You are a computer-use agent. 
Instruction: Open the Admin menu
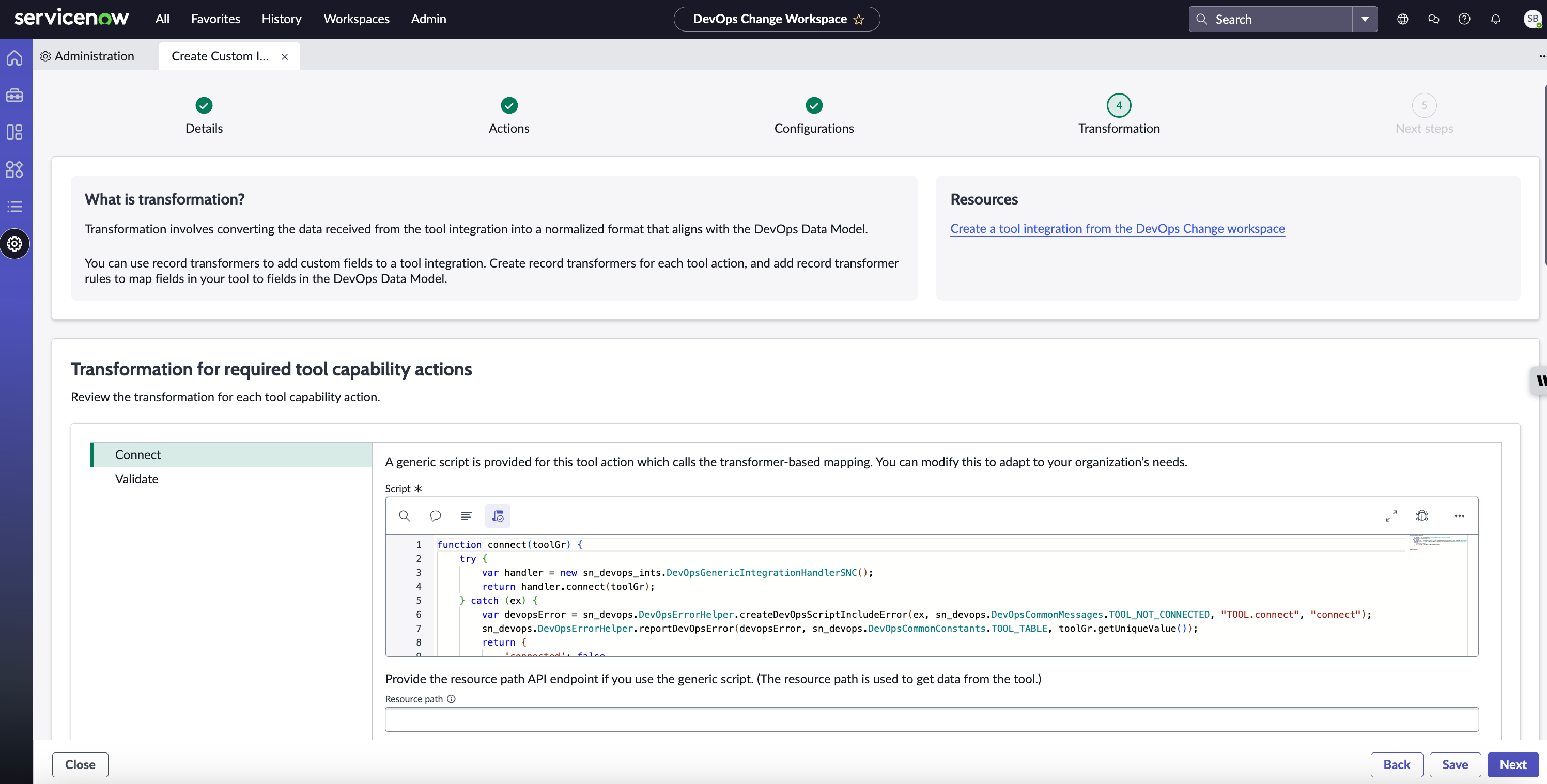click(428, 19)
